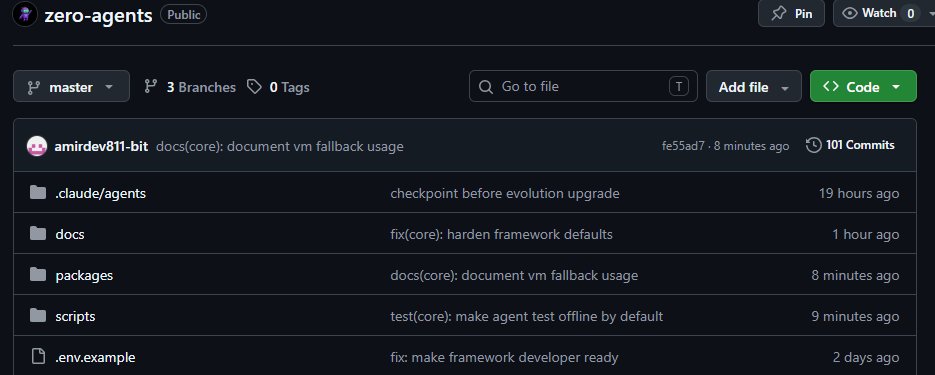Open packages row 'document vm fallback usage' commit
This screenshot has width=935, height=375.
[514, 275]
